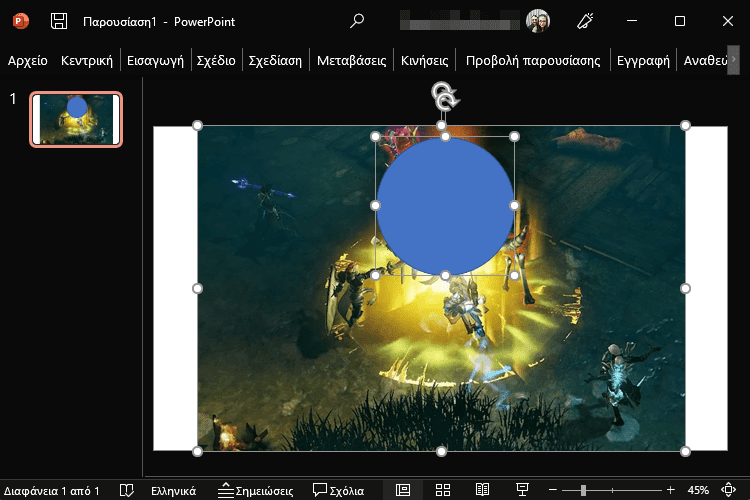Switch to Slide Sorter view icon
Screen dimensions: 750x500
pyautogui.click(x=443, y=490)
